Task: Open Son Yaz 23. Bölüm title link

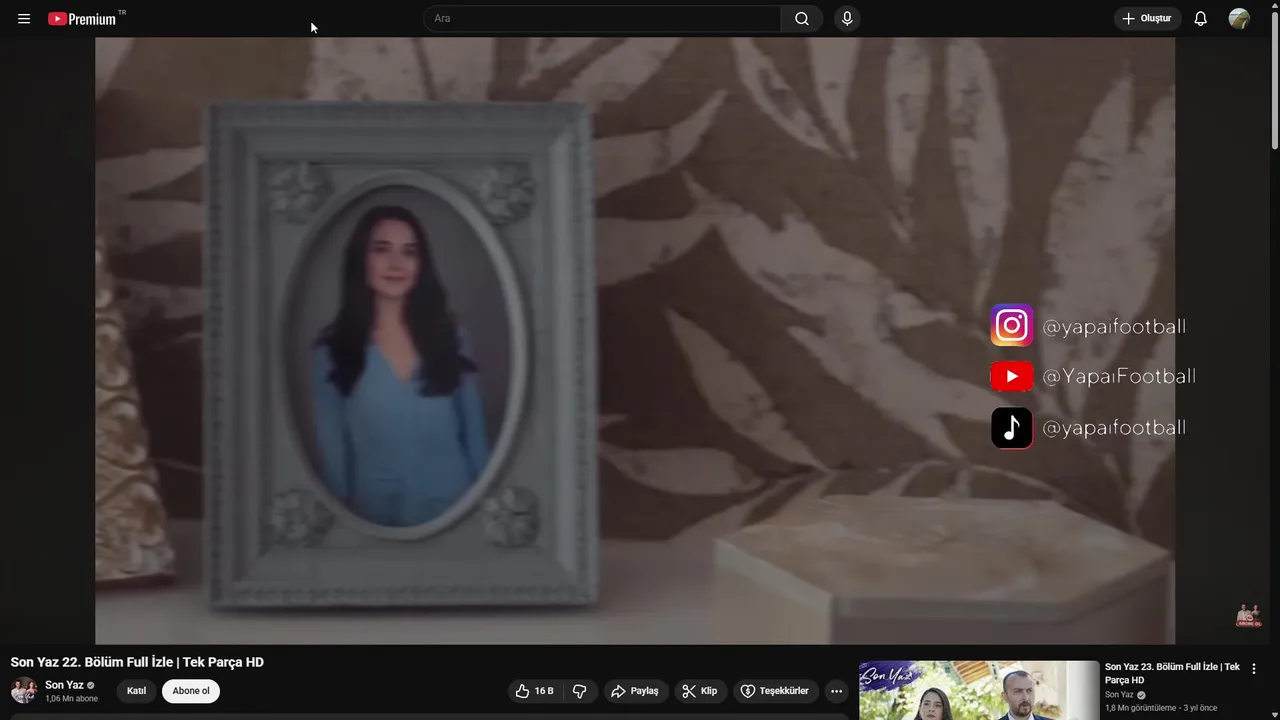Action: click(1172, 673)
